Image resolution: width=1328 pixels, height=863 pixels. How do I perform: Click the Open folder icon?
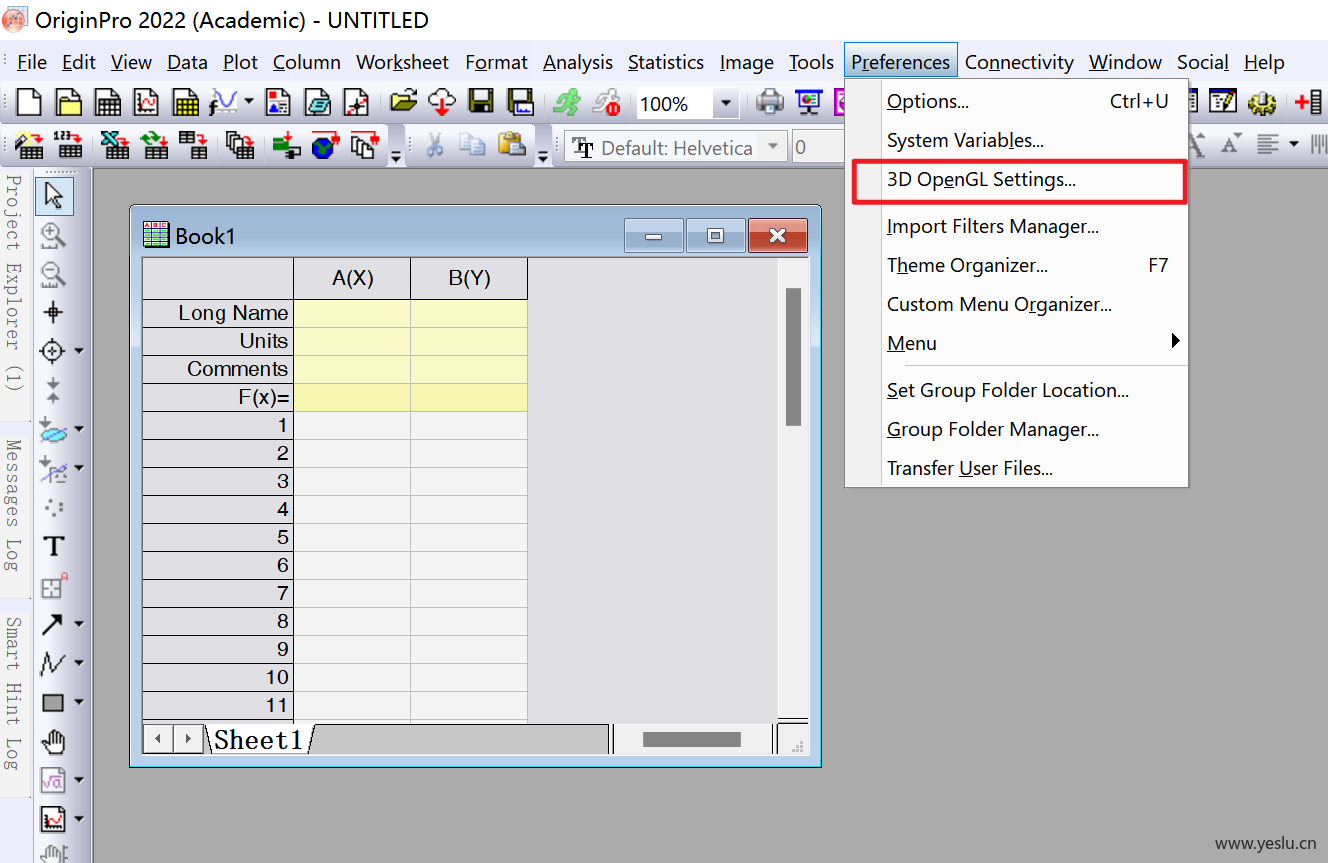403,102
